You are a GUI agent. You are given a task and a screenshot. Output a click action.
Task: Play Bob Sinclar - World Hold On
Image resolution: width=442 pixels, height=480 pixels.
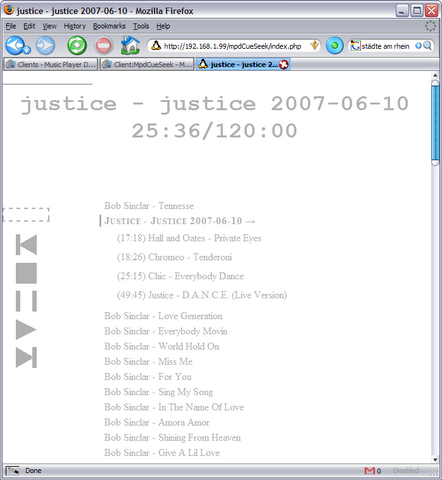(x=162, y=346)
